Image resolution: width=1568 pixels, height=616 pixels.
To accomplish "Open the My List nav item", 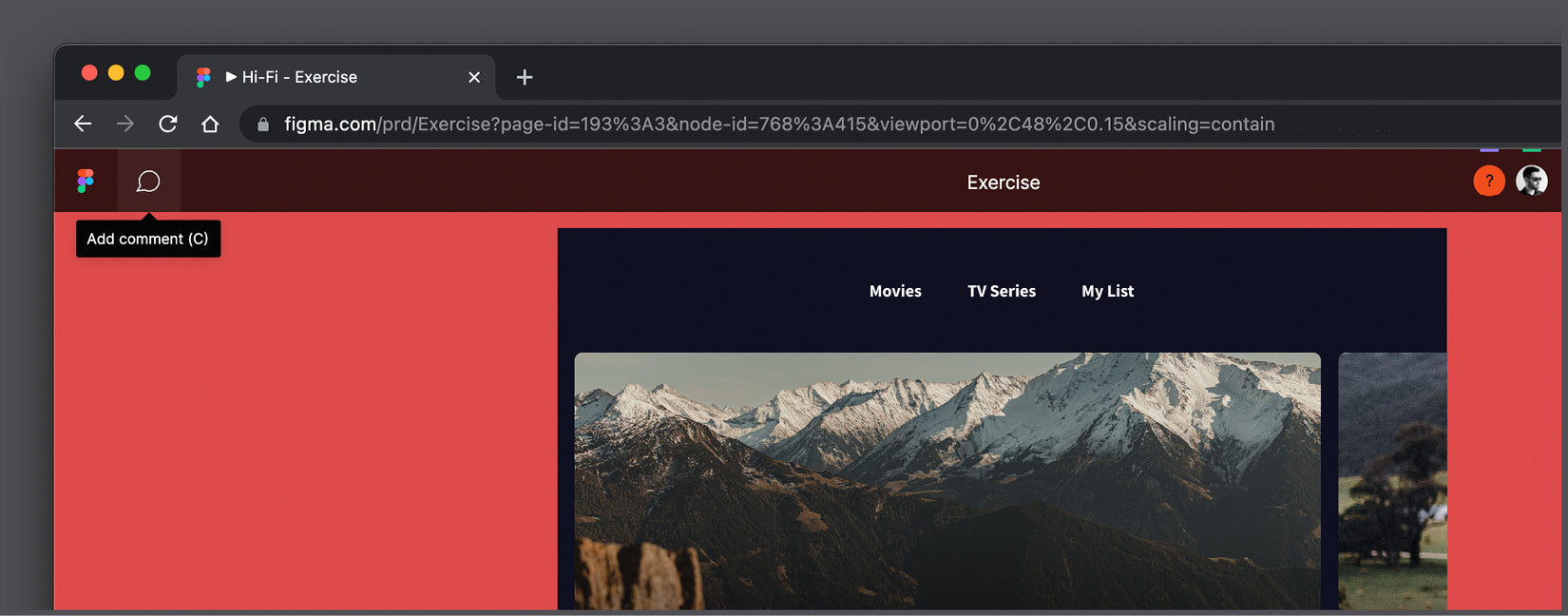I will coord(1108,291).
